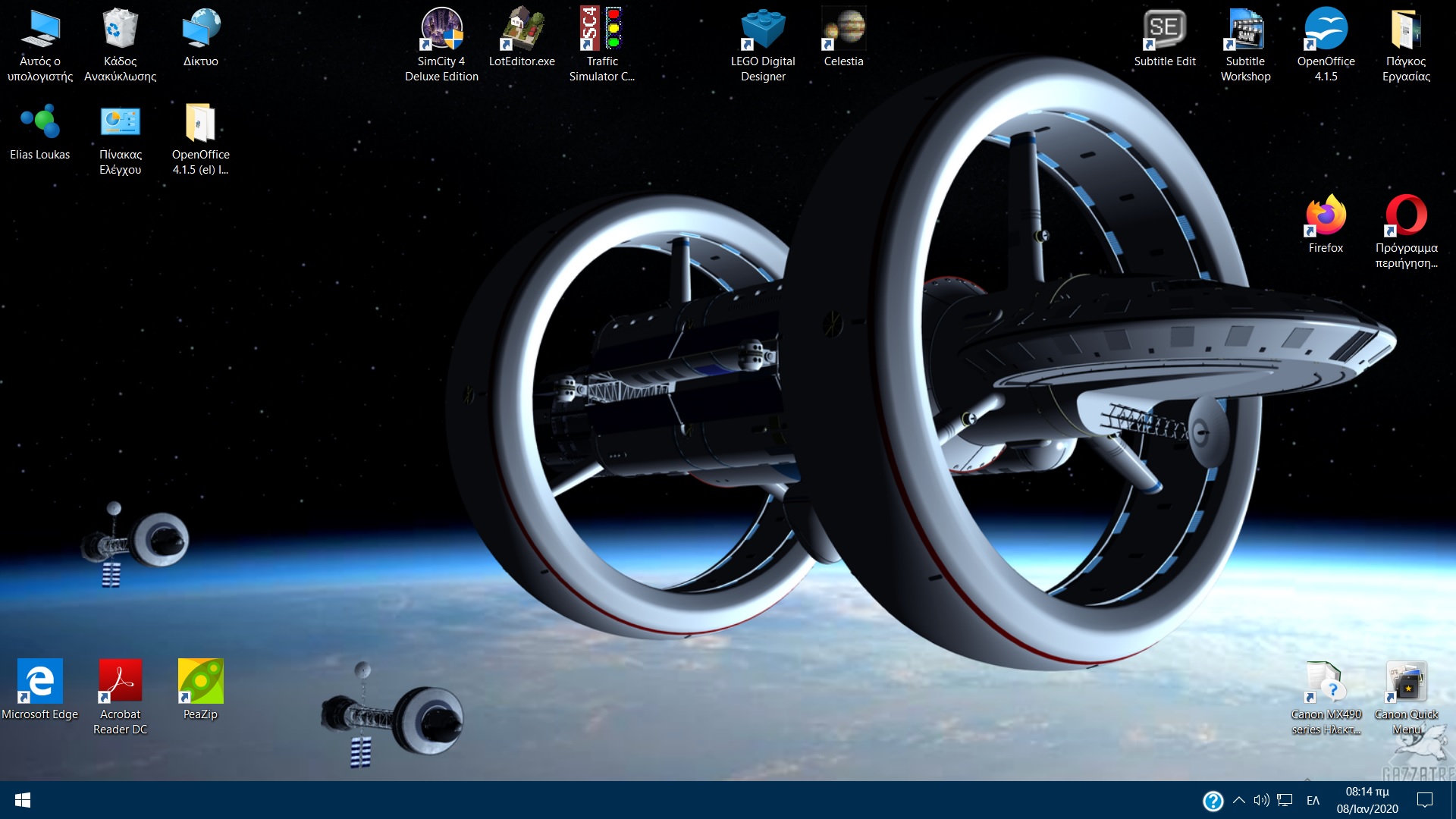Open the Canon MX490 series manual shortcut

[1326, 698]
